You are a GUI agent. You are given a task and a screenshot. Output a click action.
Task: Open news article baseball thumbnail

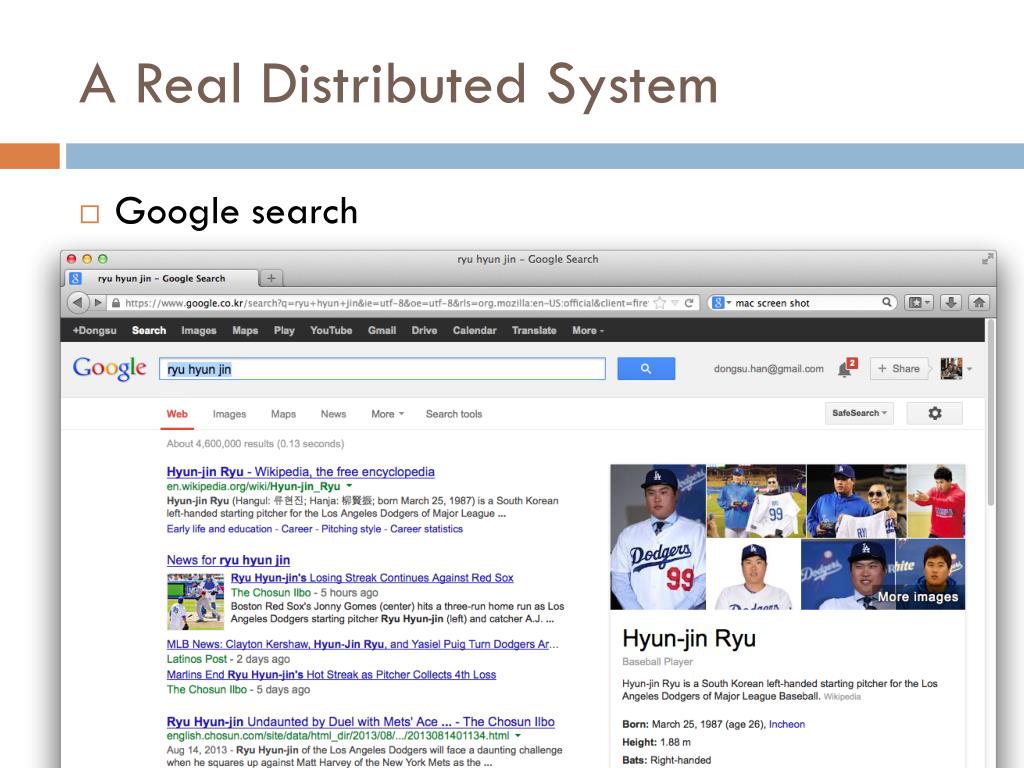[x=195, y=601]
